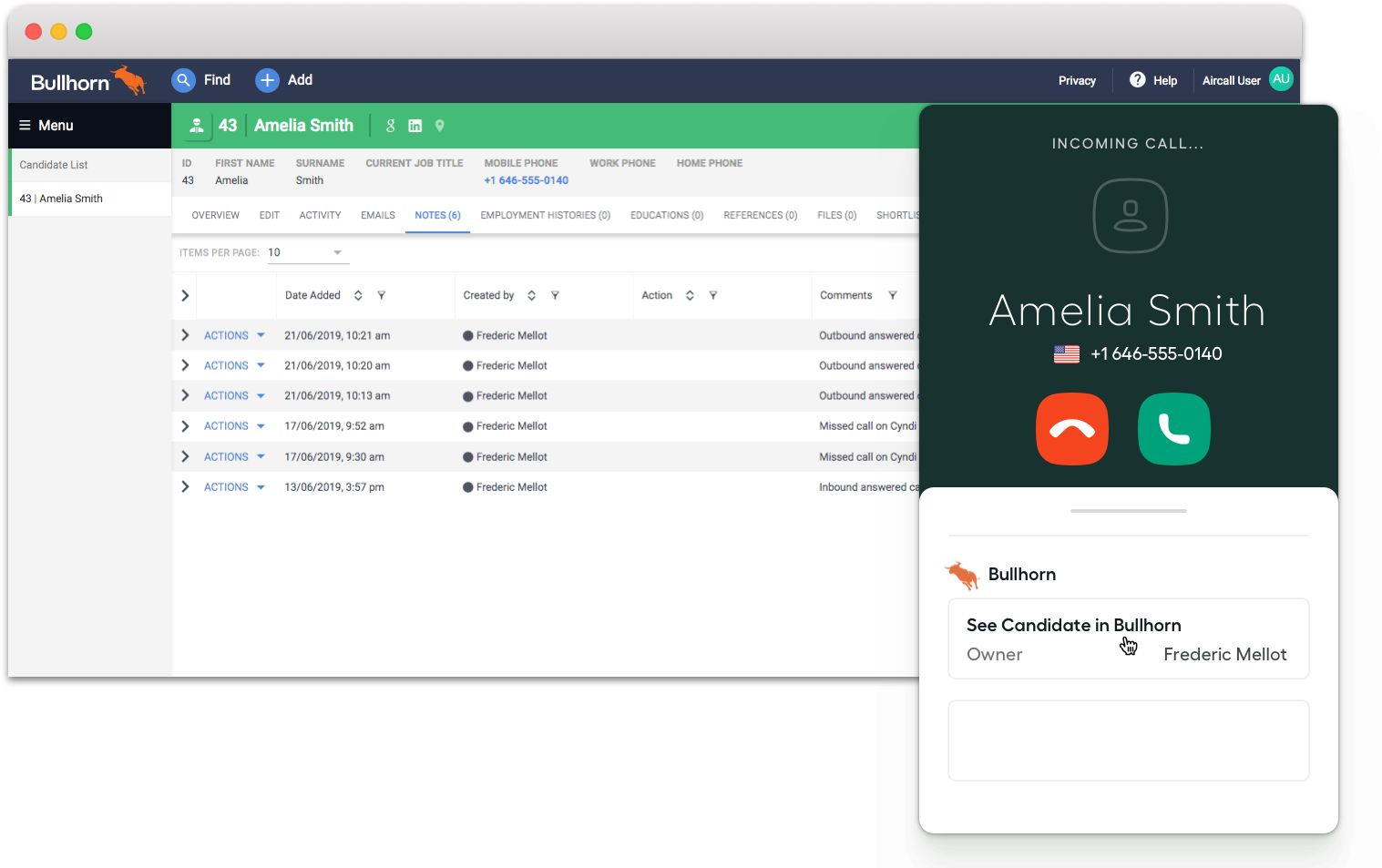Filter the Created by column
The height and width of the screenshot is (868, 1382).
(x=555, y=295)
